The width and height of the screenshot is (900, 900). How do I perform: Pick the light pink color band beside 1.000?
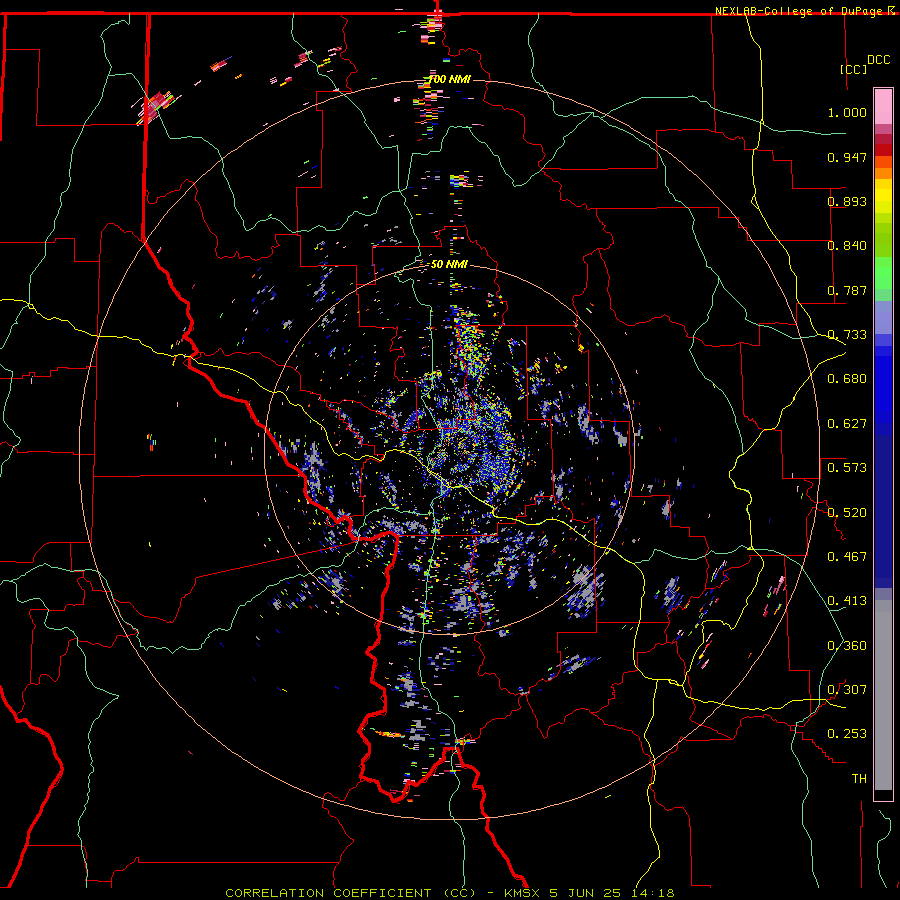point(883,107)
